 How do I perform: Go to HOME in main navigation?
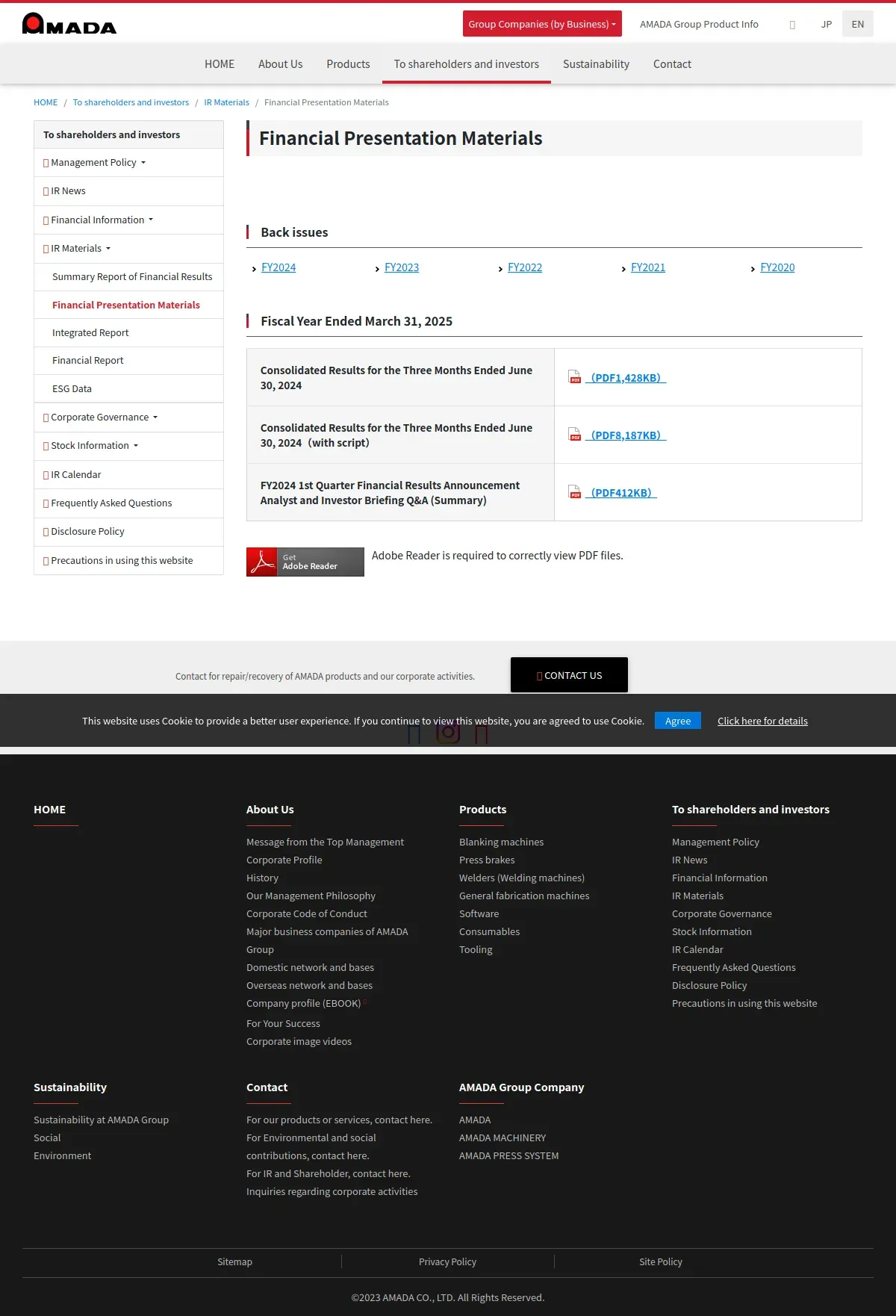220,64
